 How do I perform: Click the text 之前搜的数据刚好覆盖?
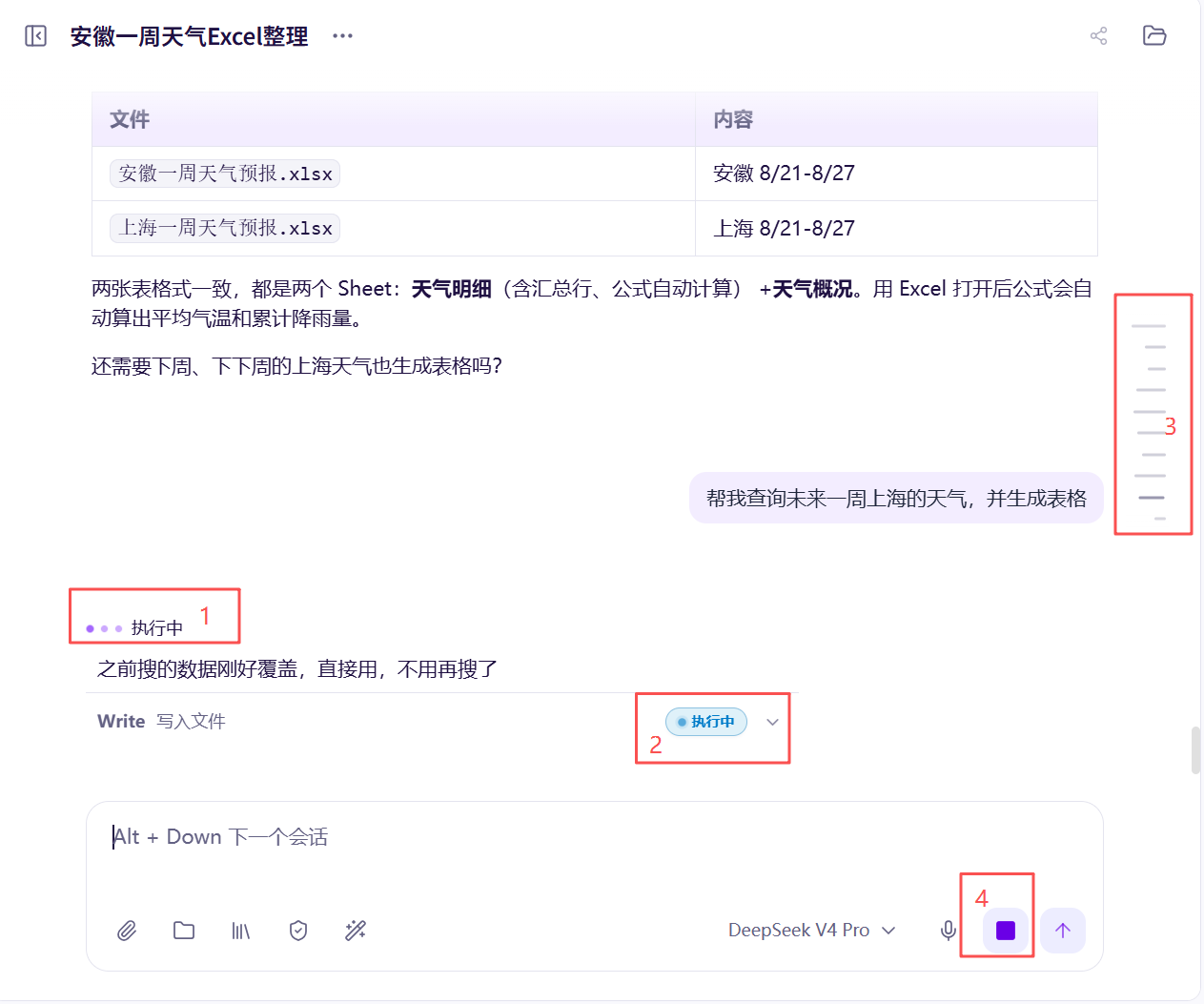point(297,669)
